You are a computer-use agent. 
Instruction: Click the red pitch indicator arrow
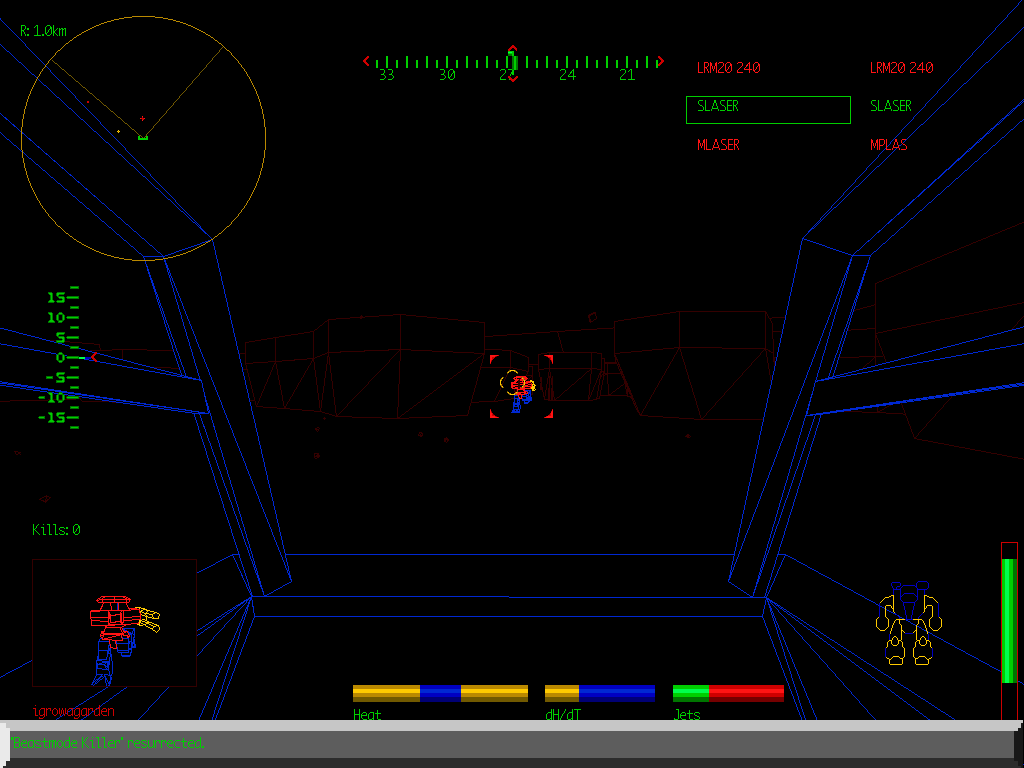click(94, 357)
